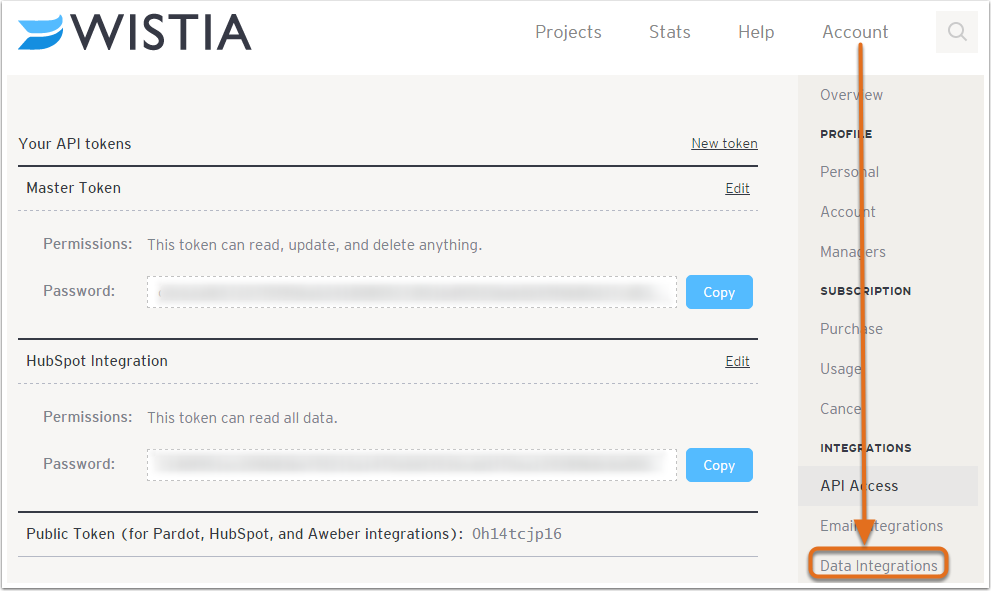Image resolution: width=991 pixels, height=591 pixels.
Task: Click the PROFILE section heading
Action: (846, 134)
